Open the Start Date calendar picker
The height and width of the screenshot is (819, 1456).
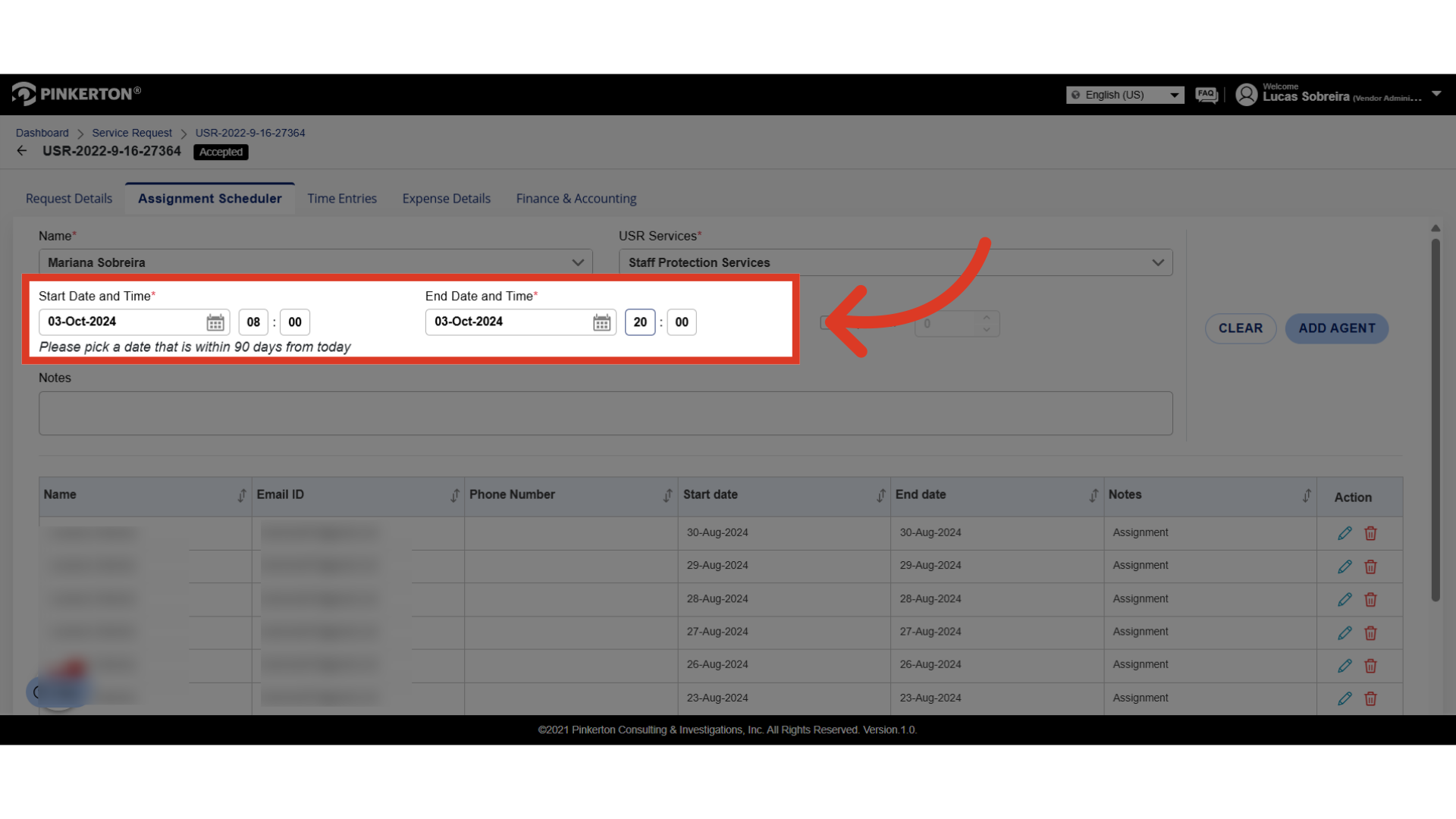pyautogui.click(x=215, y=323)
